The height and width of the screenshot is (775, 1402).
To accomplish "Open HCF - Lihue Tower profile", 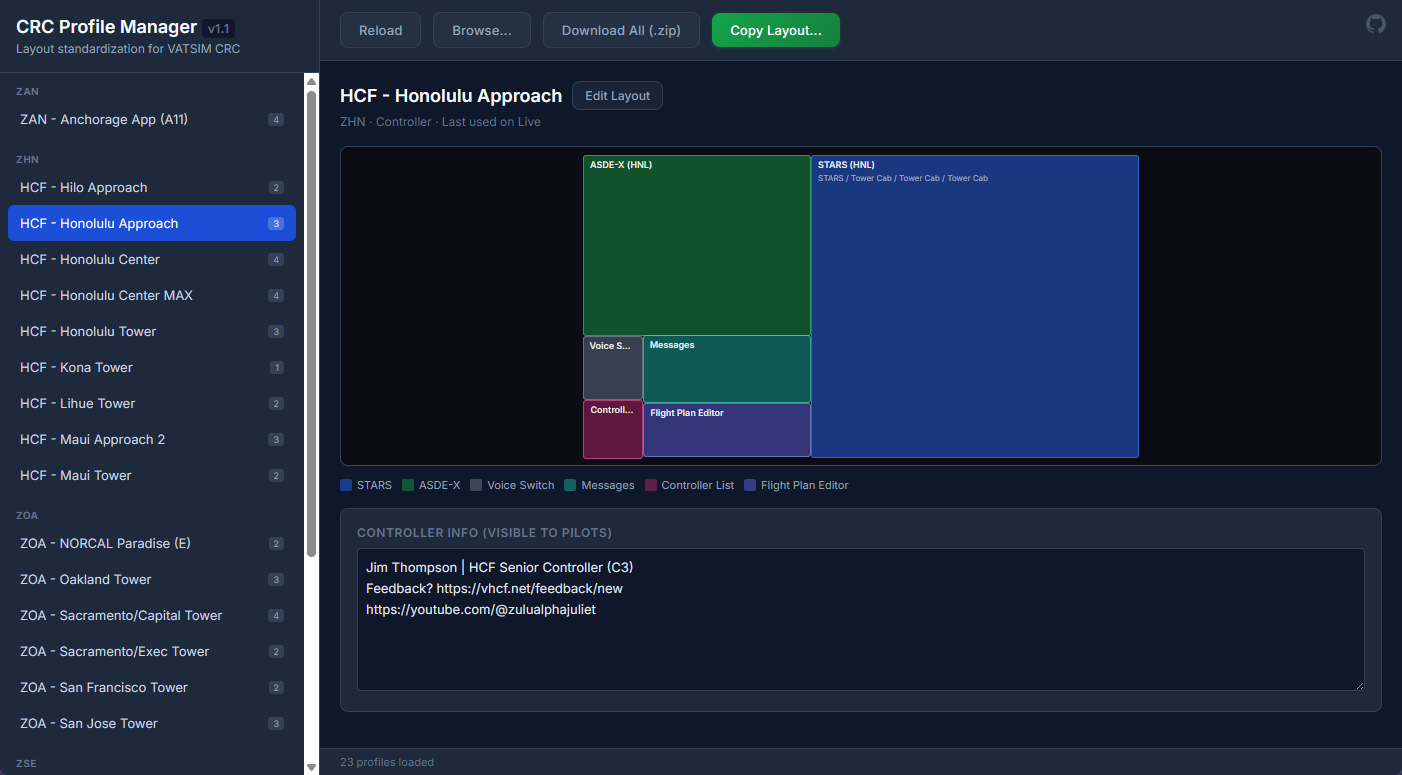I will [x=152, y=403].
